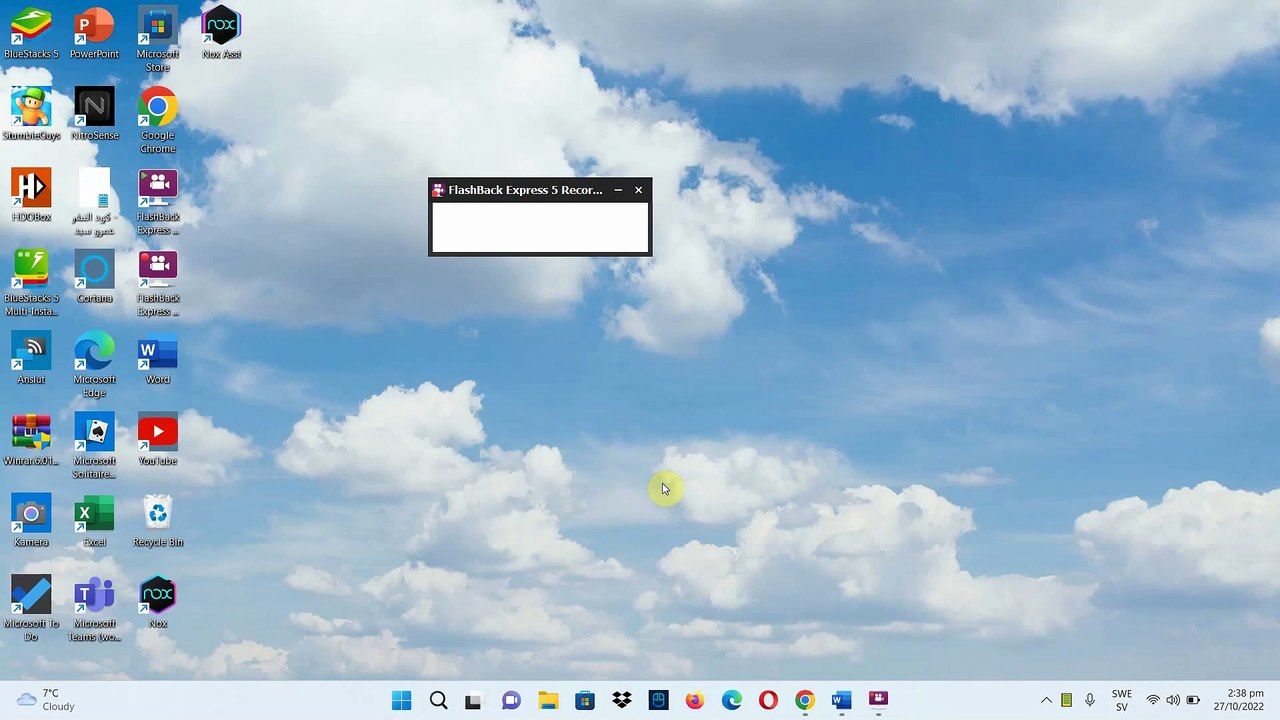Open Dropbox from the taskbar

pos(622,700)
